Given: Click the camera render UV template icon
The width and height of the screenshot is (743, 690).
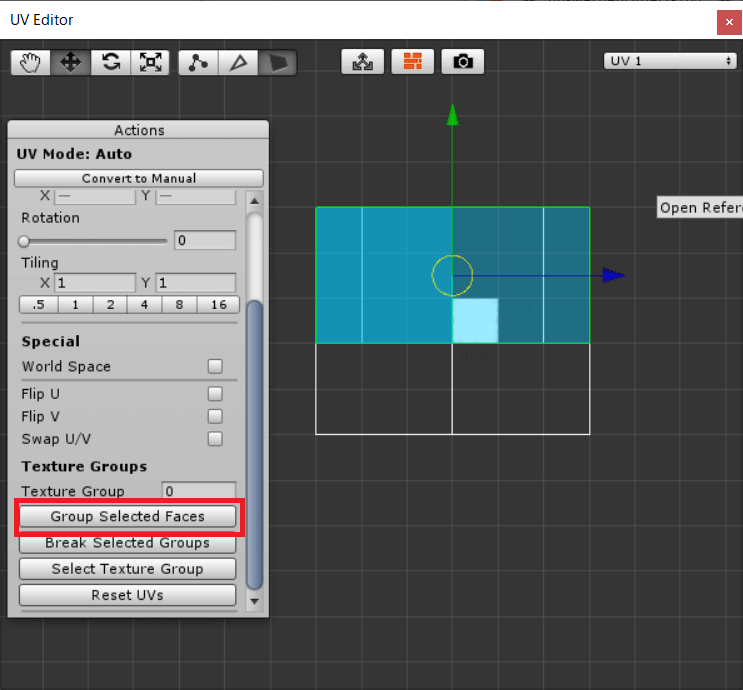Looking at the screenshot, I should 462,62.
